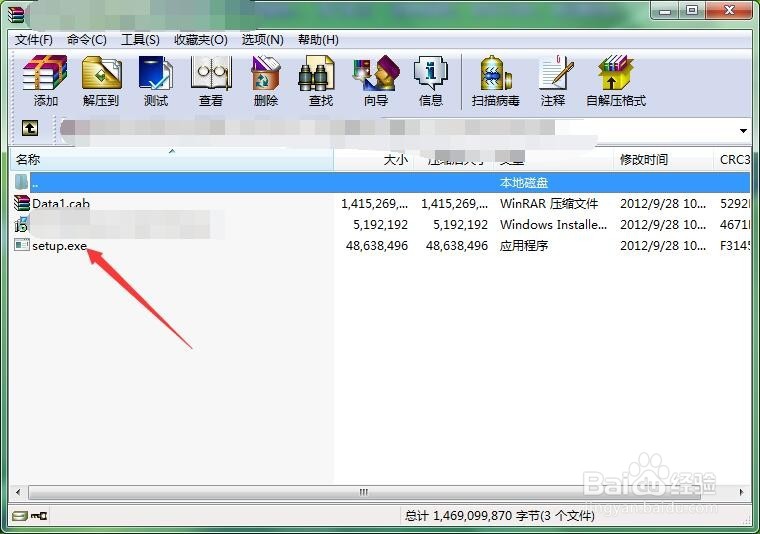Expand the address bar dropdown arrow
The width and height of the screenshot is (760, 534).
point(743,131)
